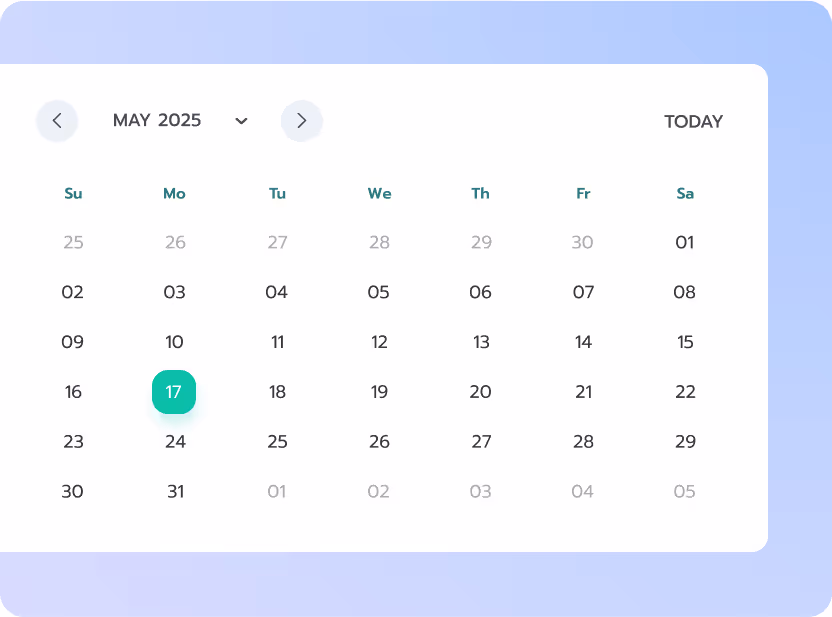The height and width of the screenshot is (617, 832).
Task: Select May 01 in Saturday column
Action: 685,242
